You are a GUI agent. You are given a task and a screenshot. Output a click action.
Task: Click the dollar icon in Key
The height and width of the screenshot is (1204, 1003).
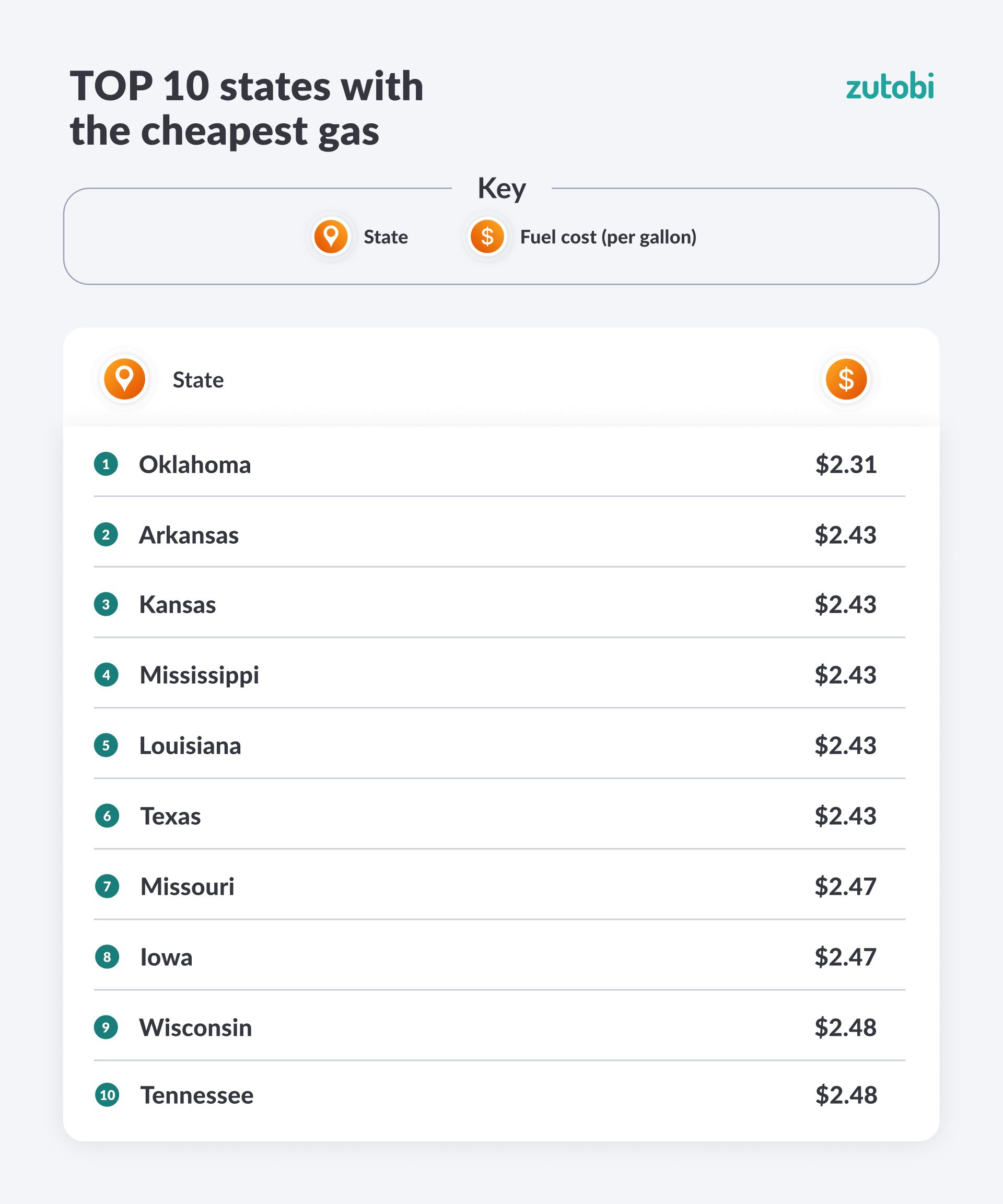point(487,236)
